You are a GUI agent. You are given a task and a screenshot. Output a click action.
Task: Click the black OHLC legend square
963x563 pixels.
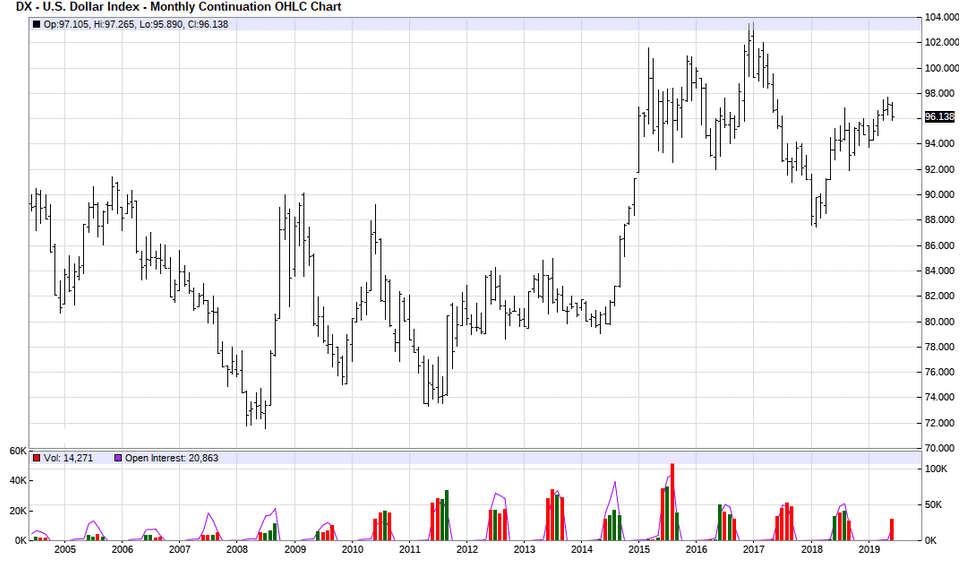coord(36,25)
